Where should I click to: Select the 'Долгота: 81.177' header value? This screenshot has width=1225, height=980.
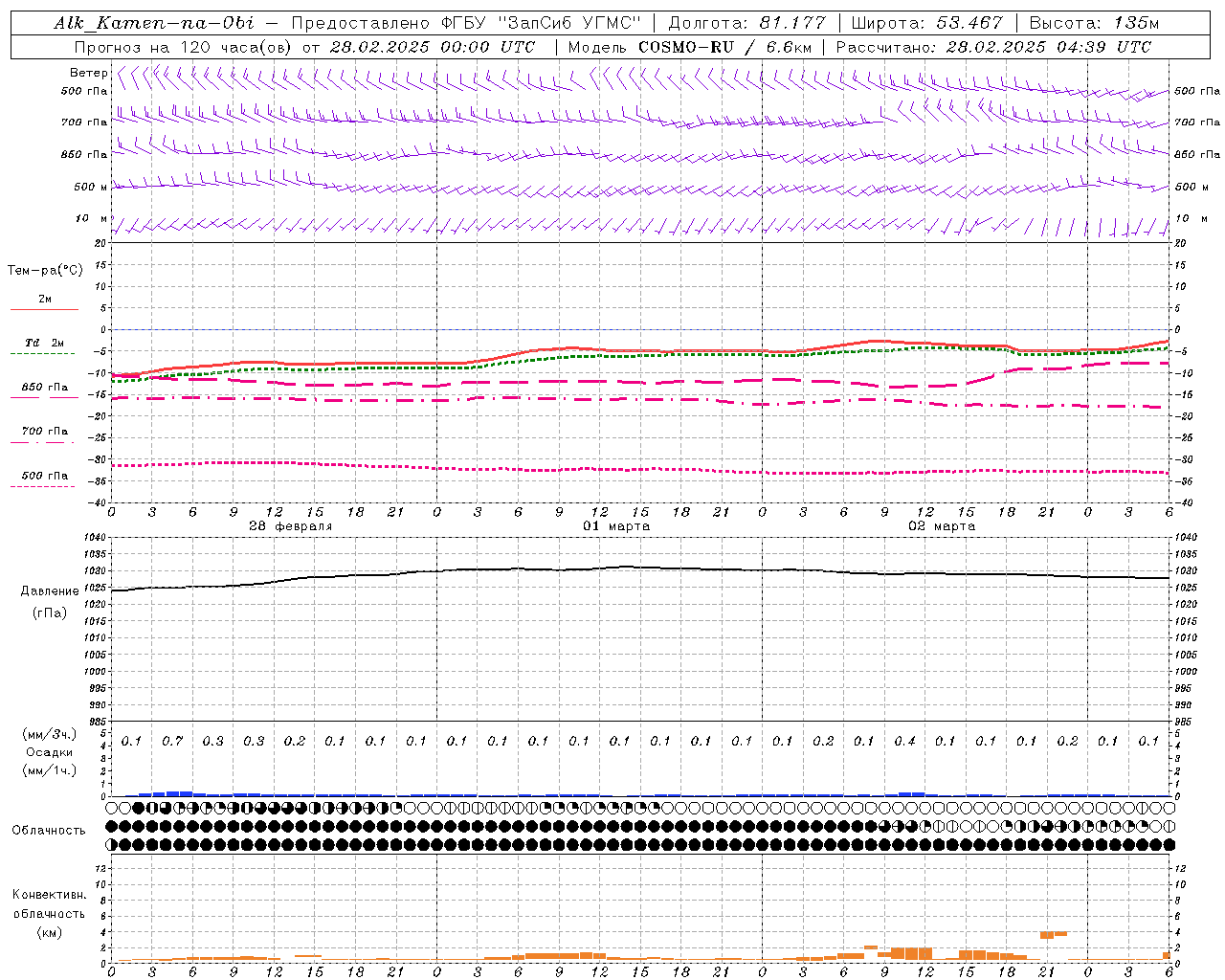746,23
